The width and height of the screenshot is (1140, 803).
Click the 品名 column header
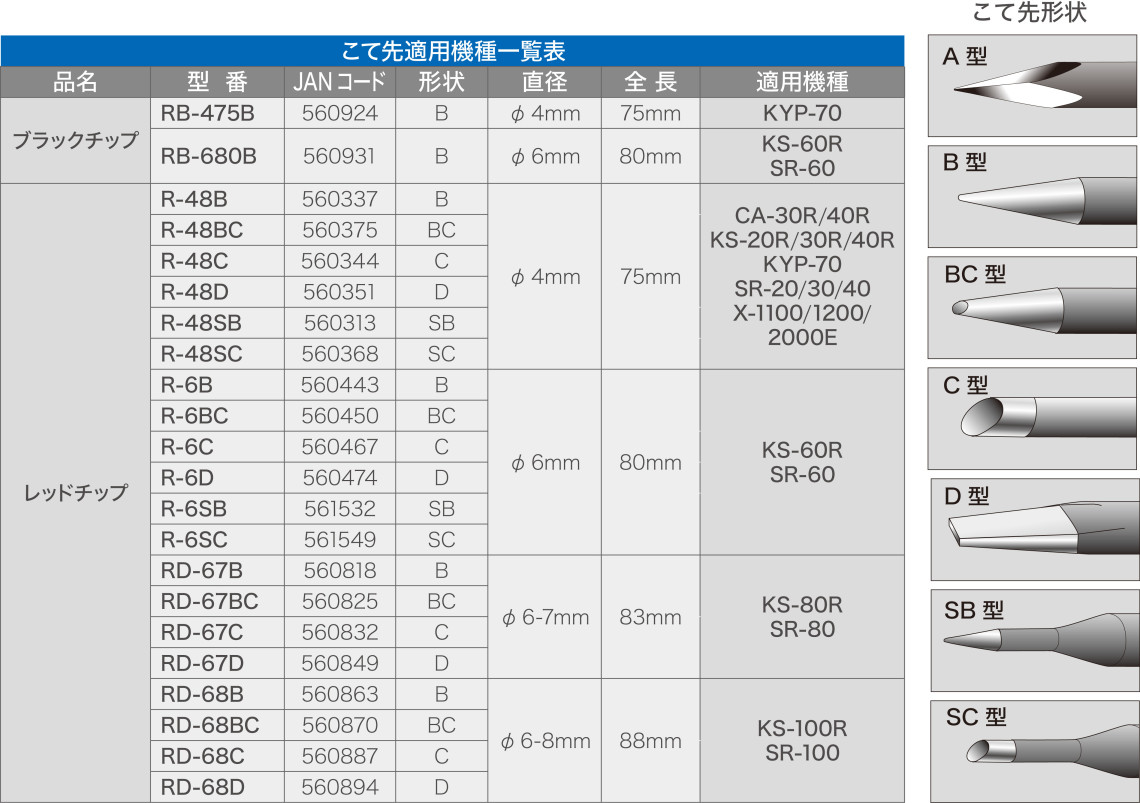76,82
